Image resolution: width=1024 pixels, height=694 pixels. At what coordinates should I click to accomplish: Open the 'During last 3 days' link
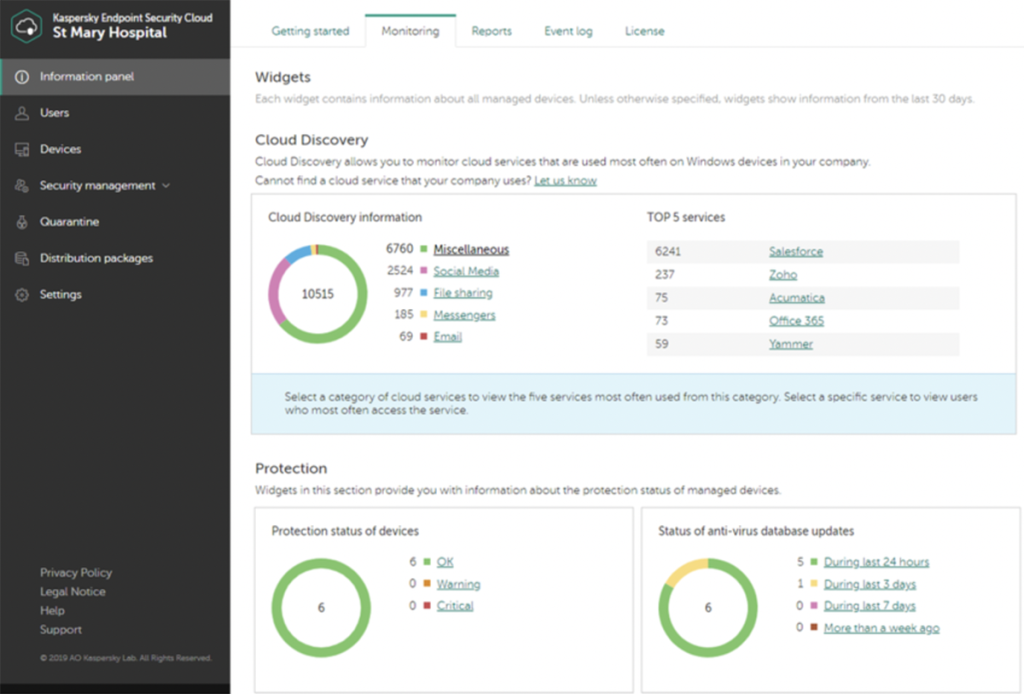tap(869, 584)
